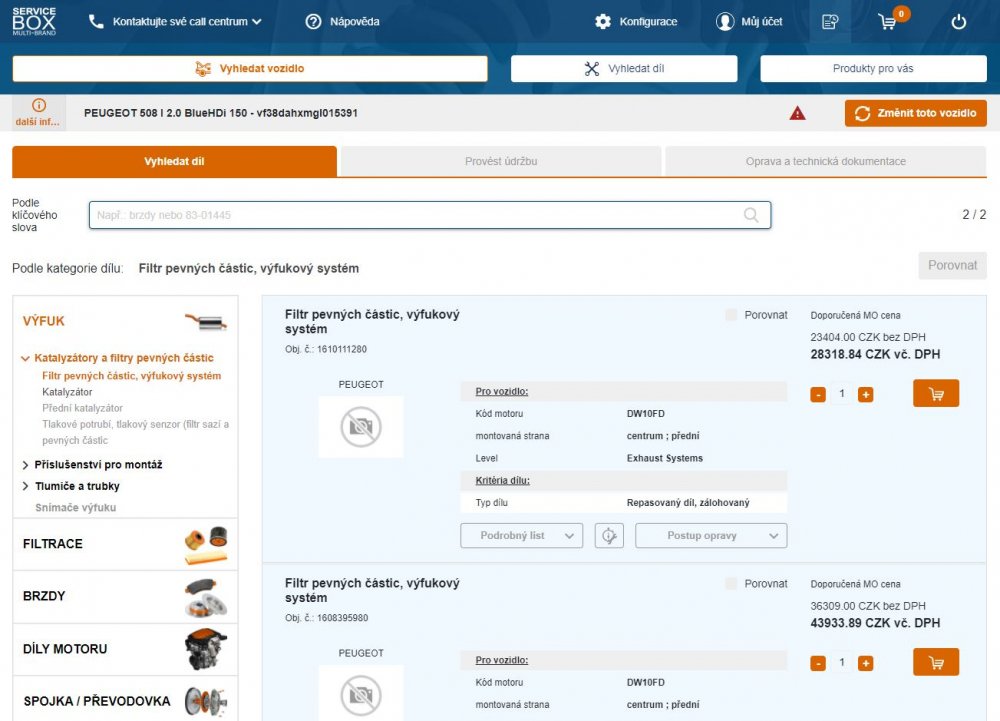Click the 2 / 2 page indicator
Image resolution: width=1000 pixels, height=721 pixels.
[x=974, y=215]
